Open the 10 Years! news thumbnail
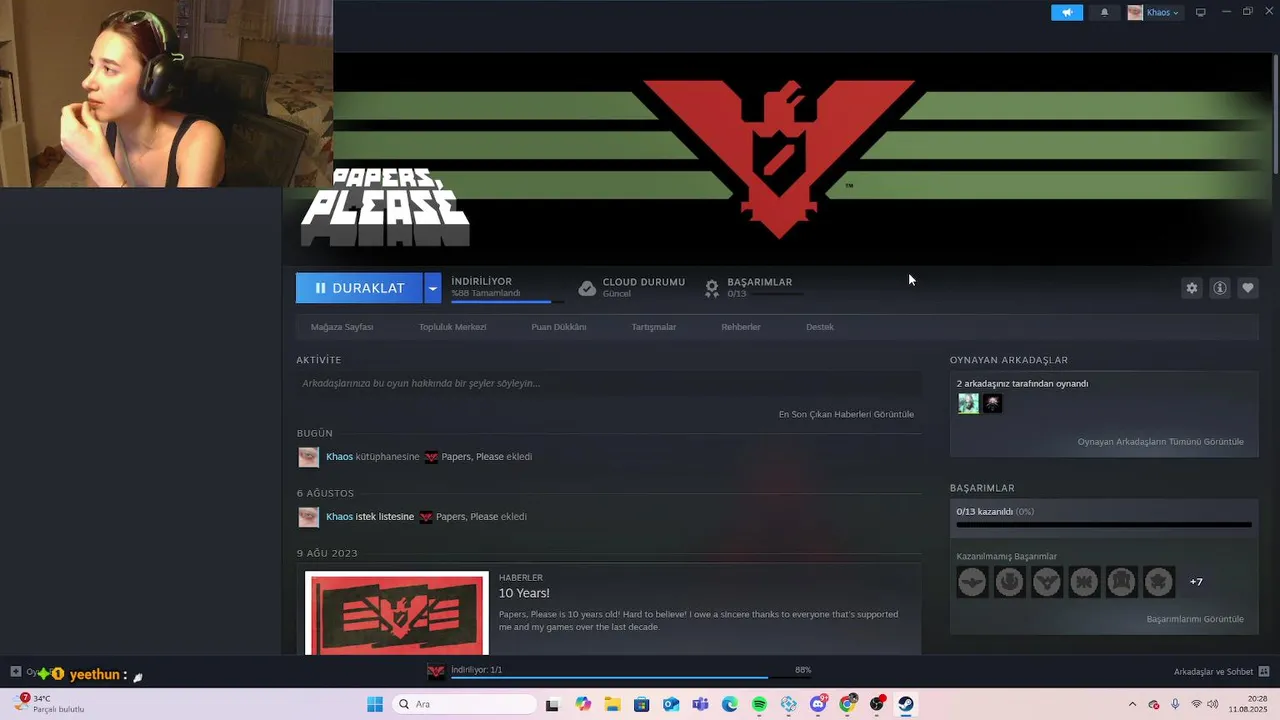 click(x=397, y=613)
